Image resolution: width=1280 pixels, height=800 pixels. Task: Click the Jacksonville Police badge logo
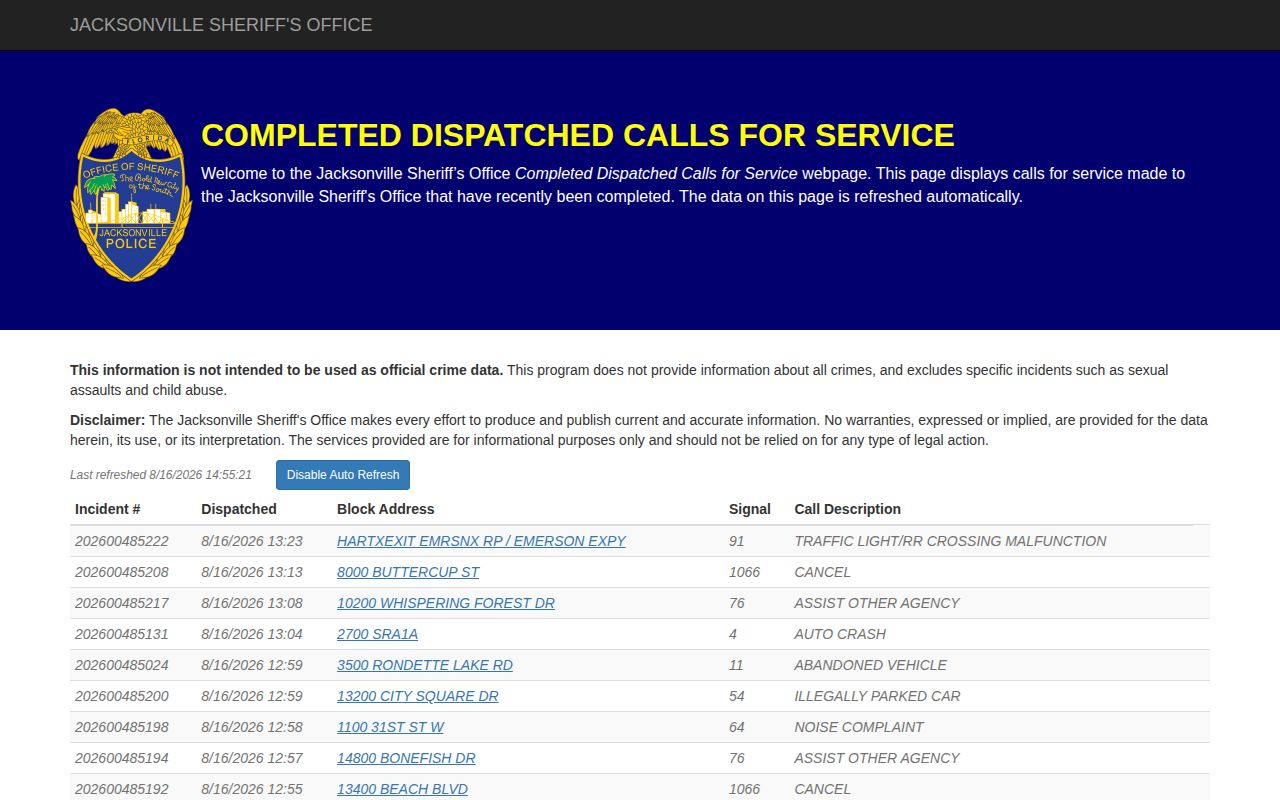(131, 195)
